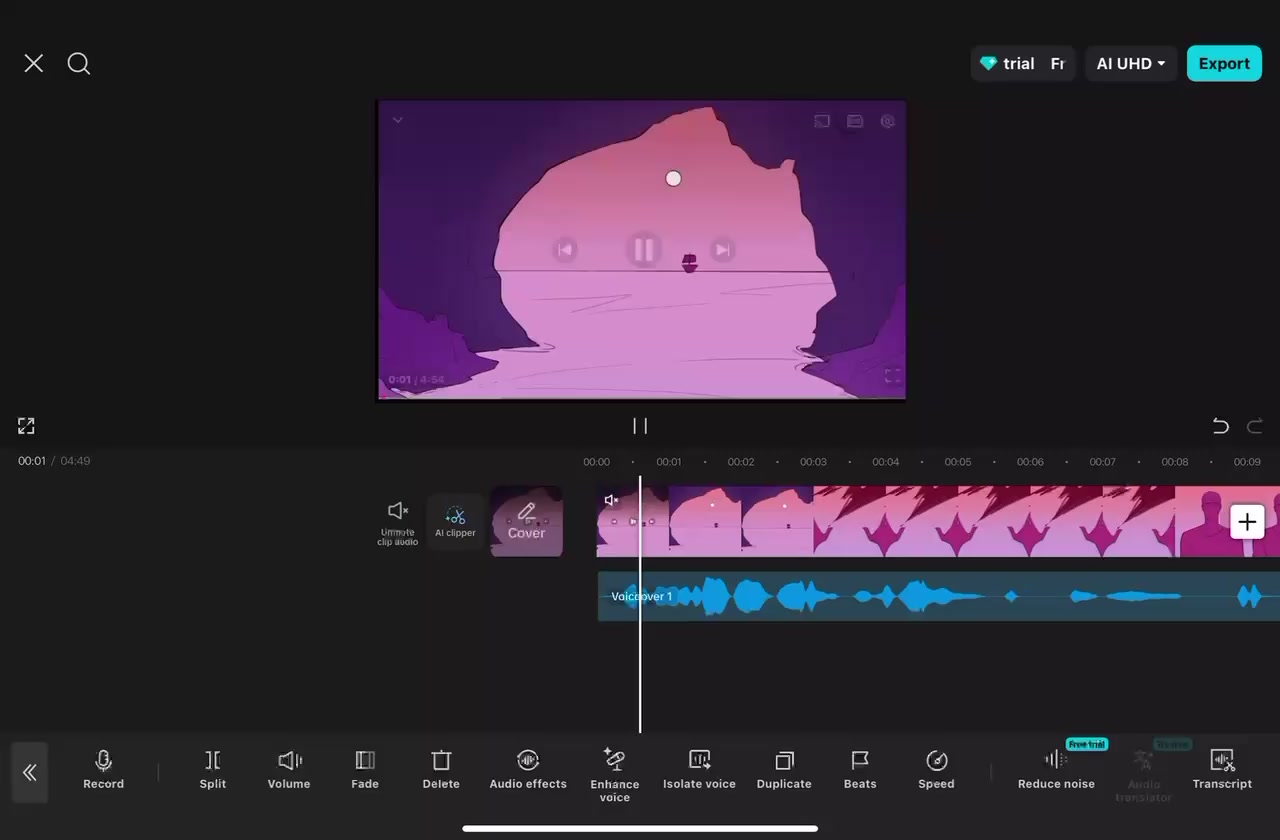1280x840 pixels.
Task: Duplicate the selected clip
Action: [x=784, y=770]
